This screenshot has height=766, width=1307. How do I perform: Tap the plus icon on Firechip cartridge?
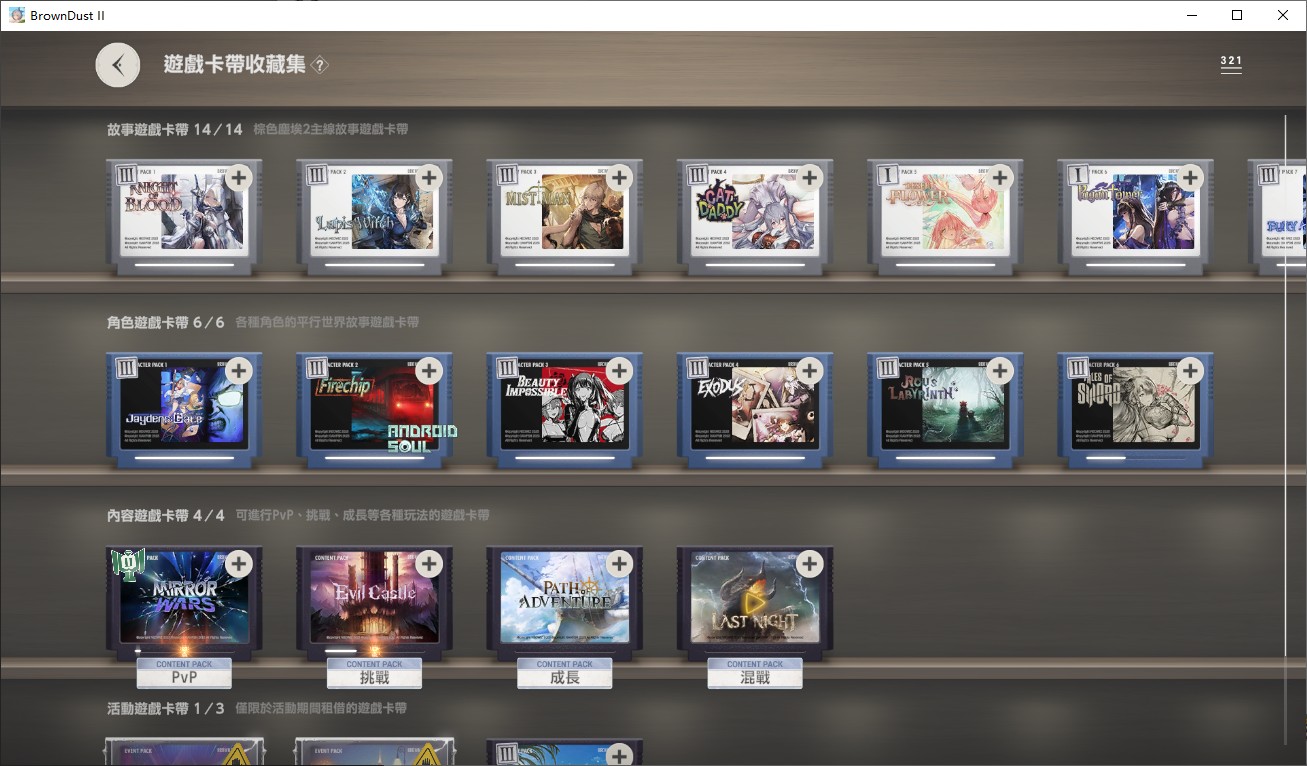click(429, 371)
